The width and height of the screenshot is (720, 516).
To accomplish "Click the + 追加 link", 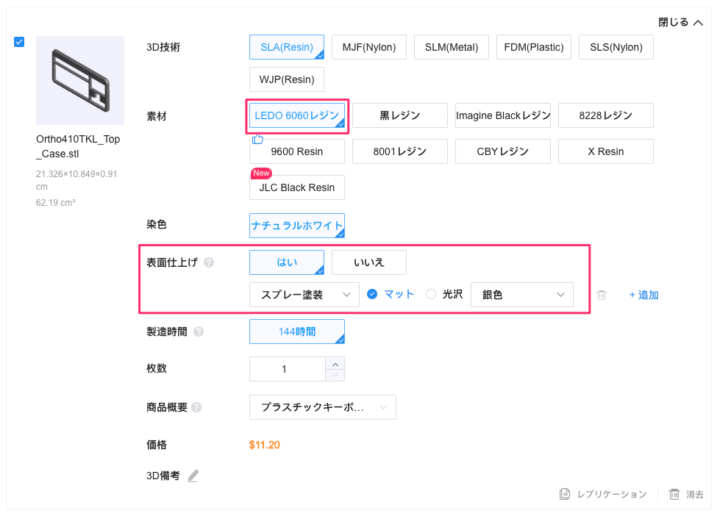I will click(x=643, y=295).
